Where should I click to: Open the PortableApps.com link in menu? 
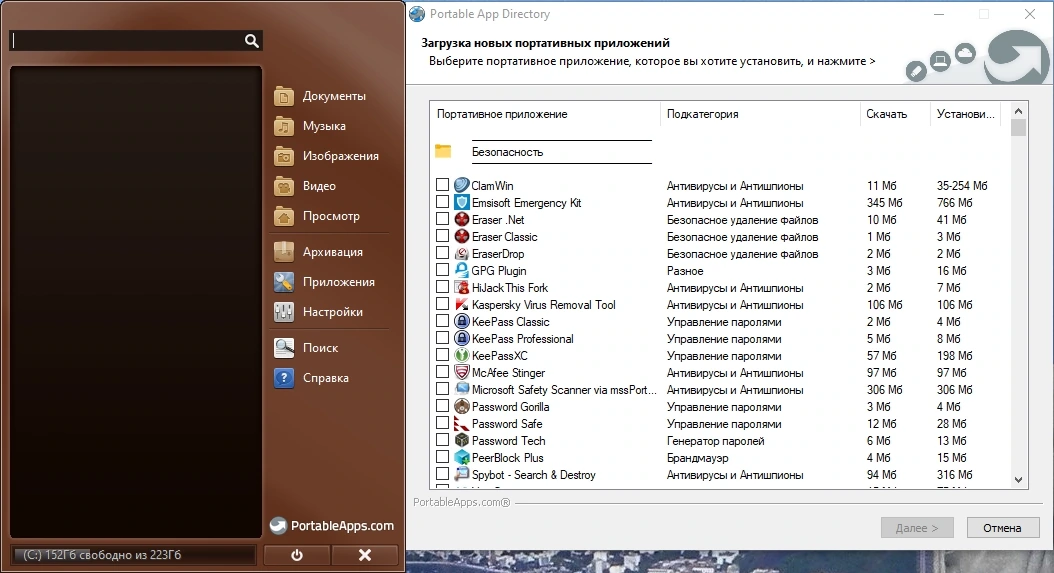(x=332, y=526)
